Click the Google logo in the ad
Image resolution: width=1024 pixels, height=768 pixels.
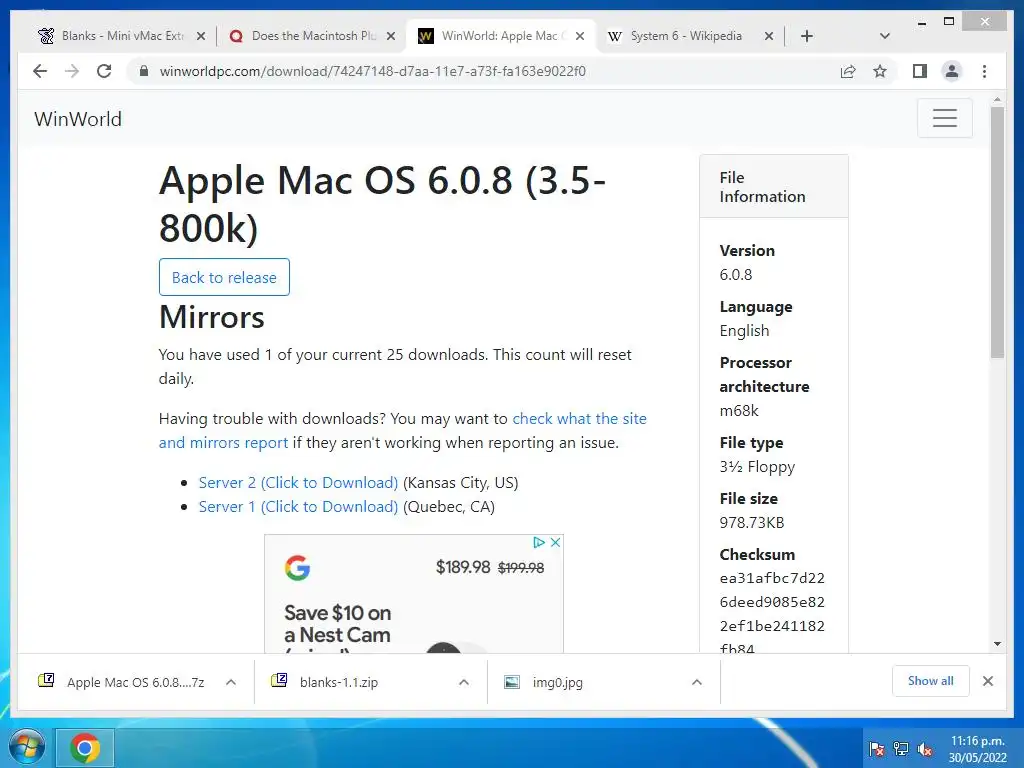click(297, 568)
